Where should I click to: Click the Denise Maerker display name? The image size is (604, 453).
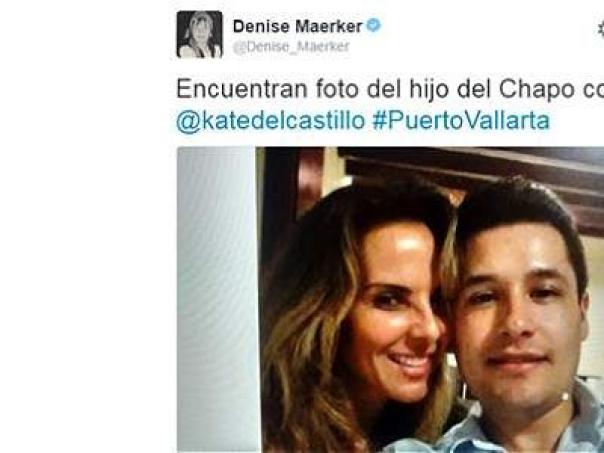297,26
